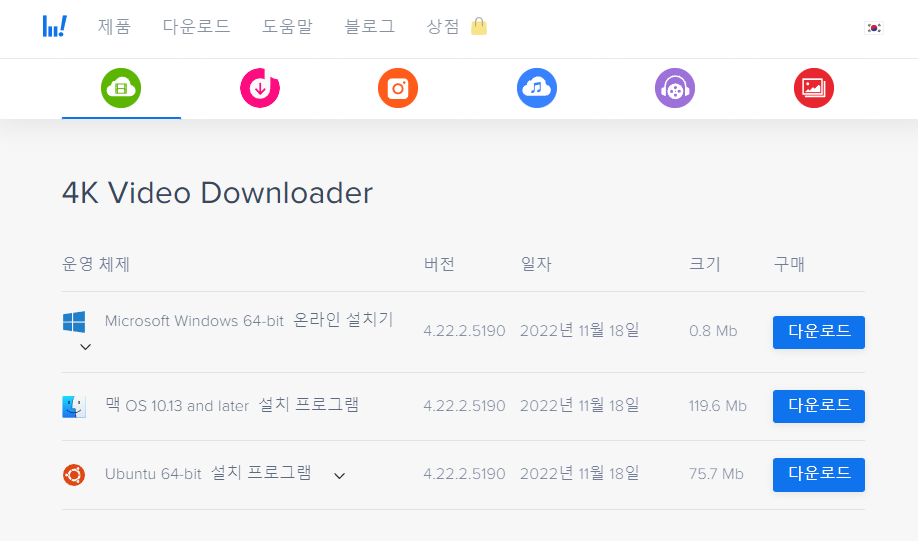Viewport: 918px width, 541px height.
Task: Click the shopping bag icon next to 상점
Action: point(479,26)
